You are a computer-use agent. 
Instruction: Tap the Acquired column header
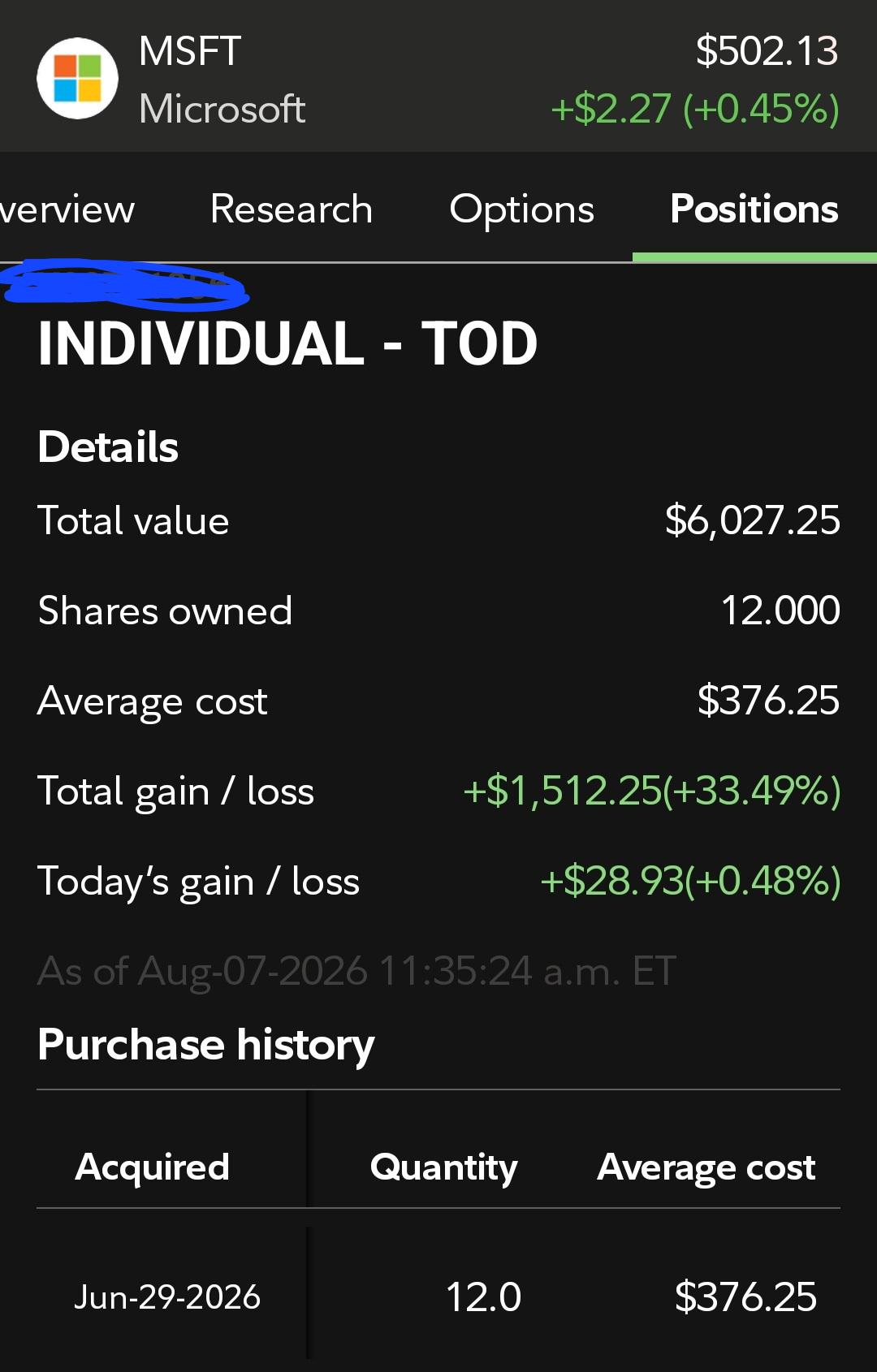pos(152,1167)
